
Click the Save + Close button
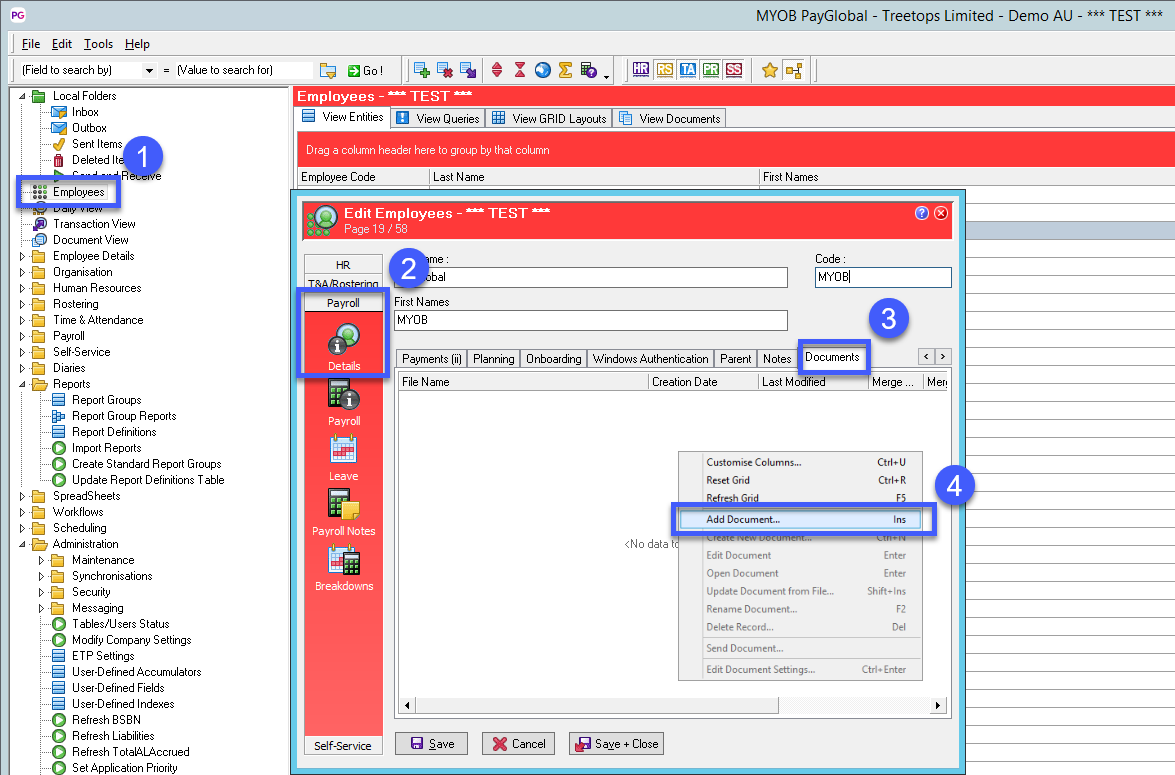pos(615,744)
